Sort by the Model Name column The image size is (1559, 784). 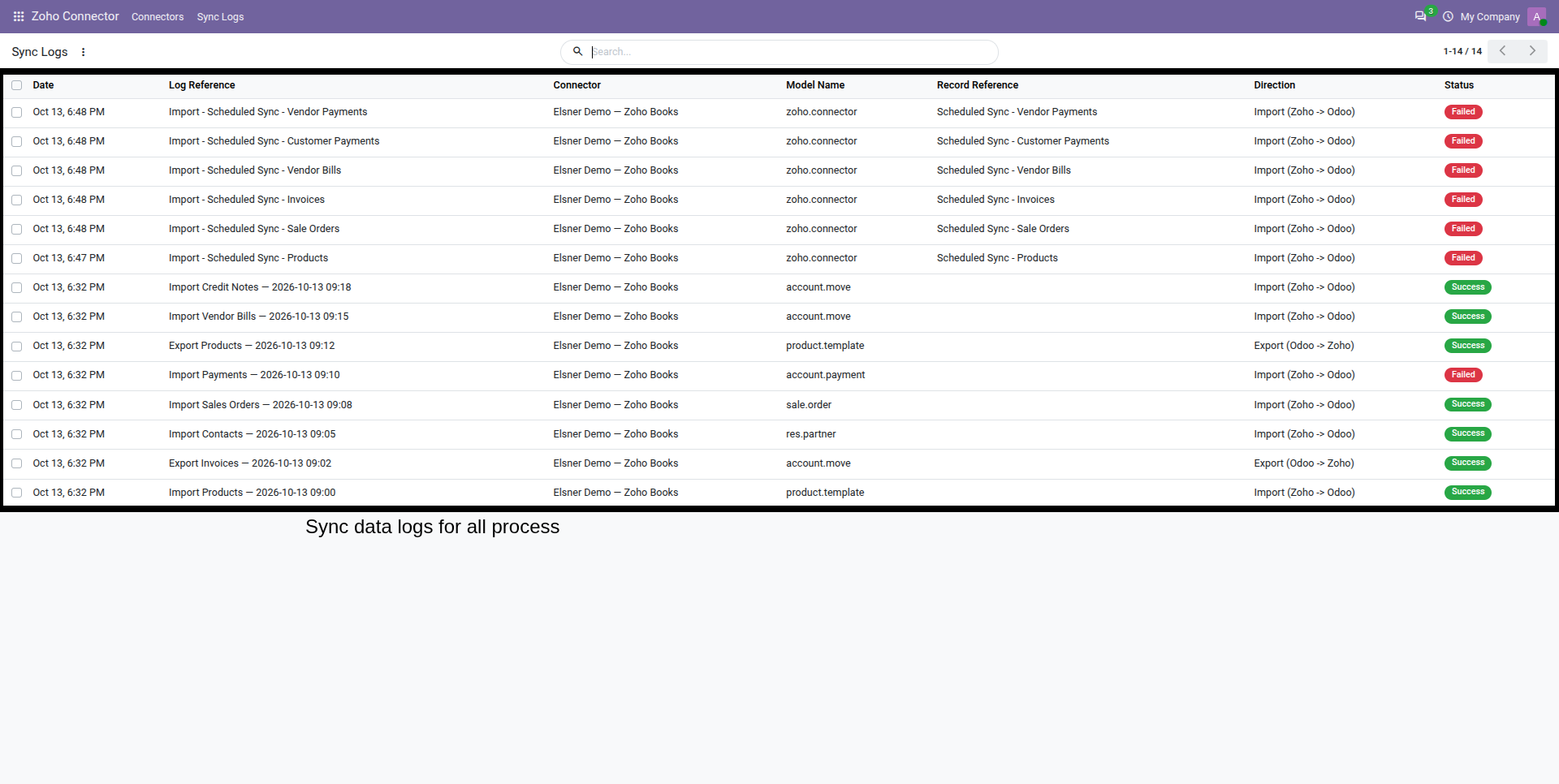814,85
